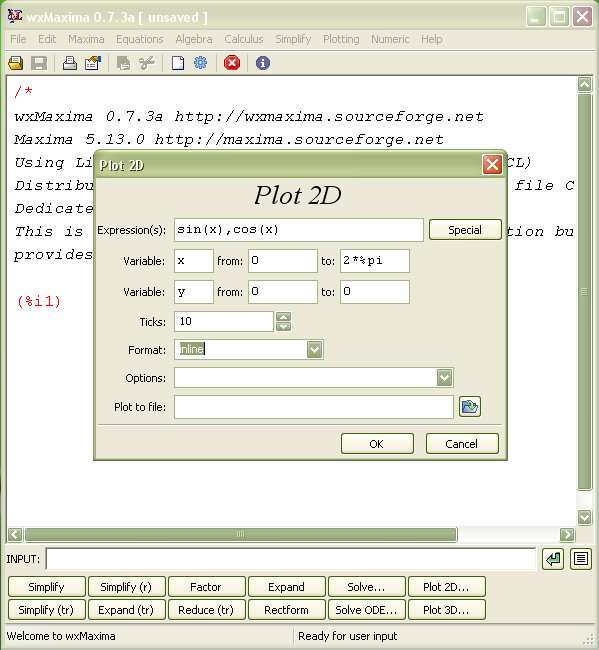This screenshot has height=650, width=599.
Task: Confirm the plot with OK
Action: tap(377, 444)
